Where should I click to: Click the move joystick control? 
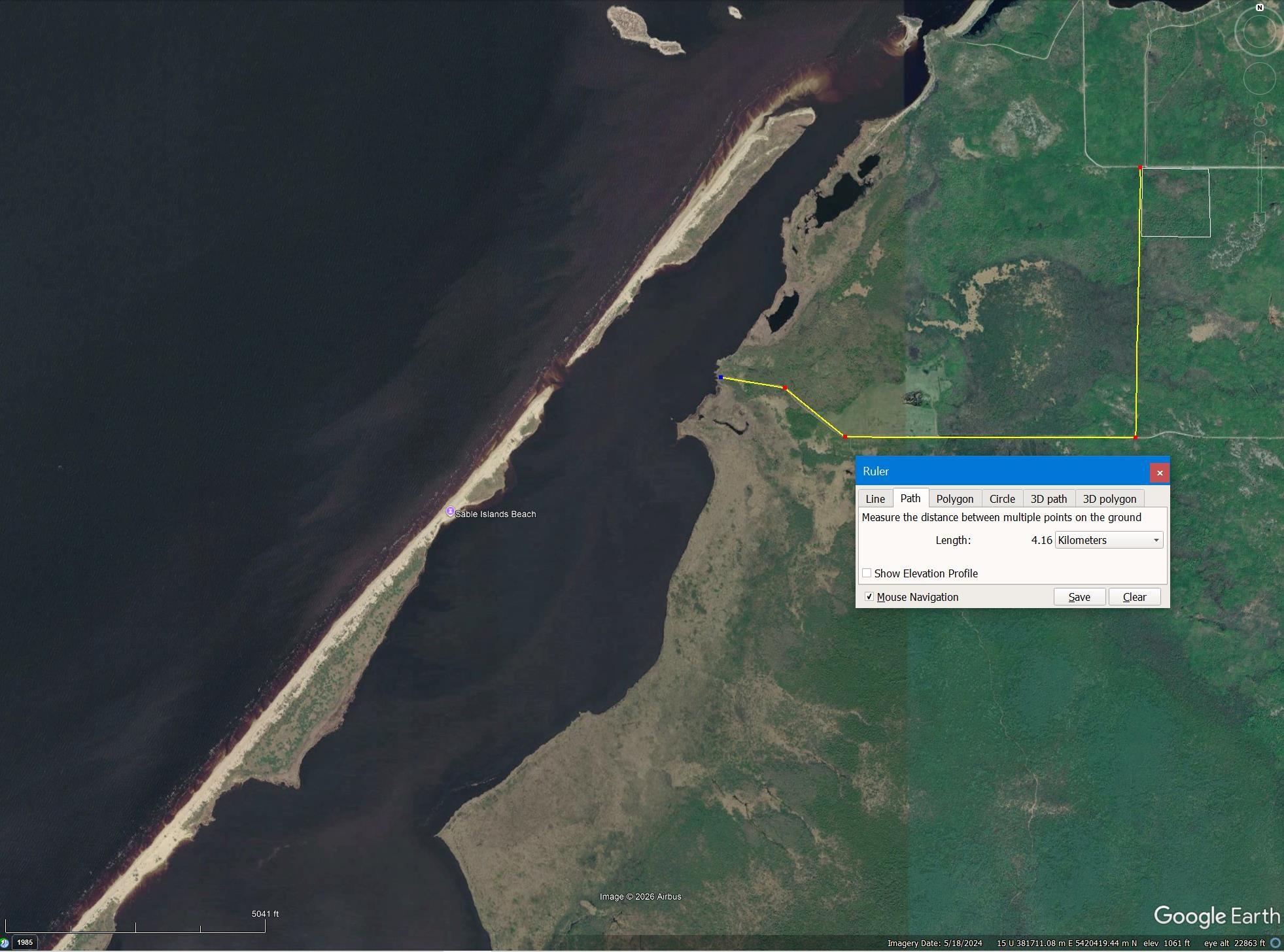pos(1259,78)
